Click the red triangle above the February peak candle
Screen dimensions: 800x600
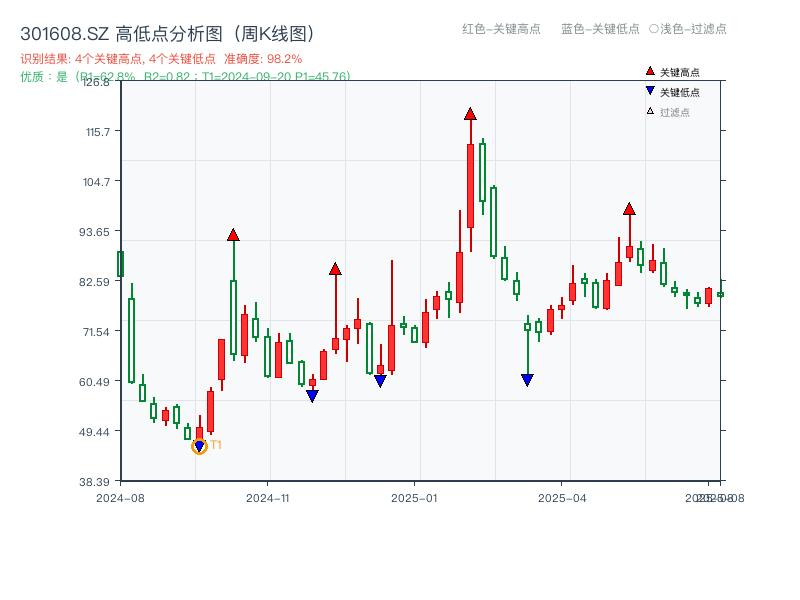coord(469,114)
